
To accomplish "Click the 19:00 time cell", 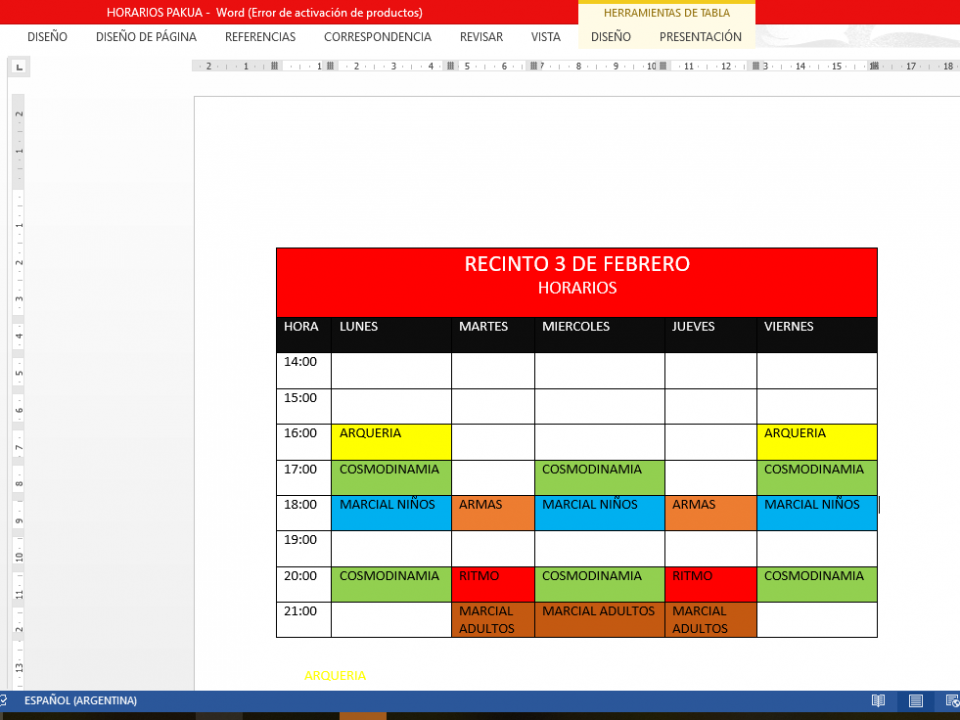I will [x=304, y=549].
